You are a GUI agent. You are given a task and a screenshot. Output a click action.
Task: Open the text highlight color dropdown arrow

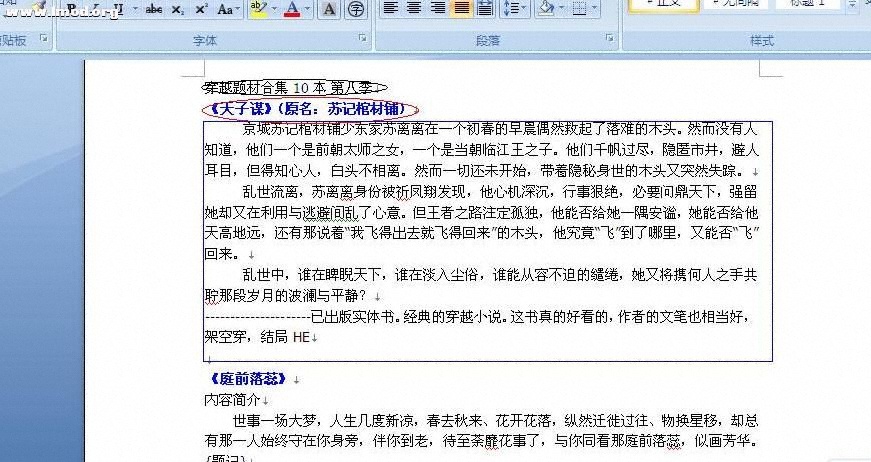[x=273, y=9]
